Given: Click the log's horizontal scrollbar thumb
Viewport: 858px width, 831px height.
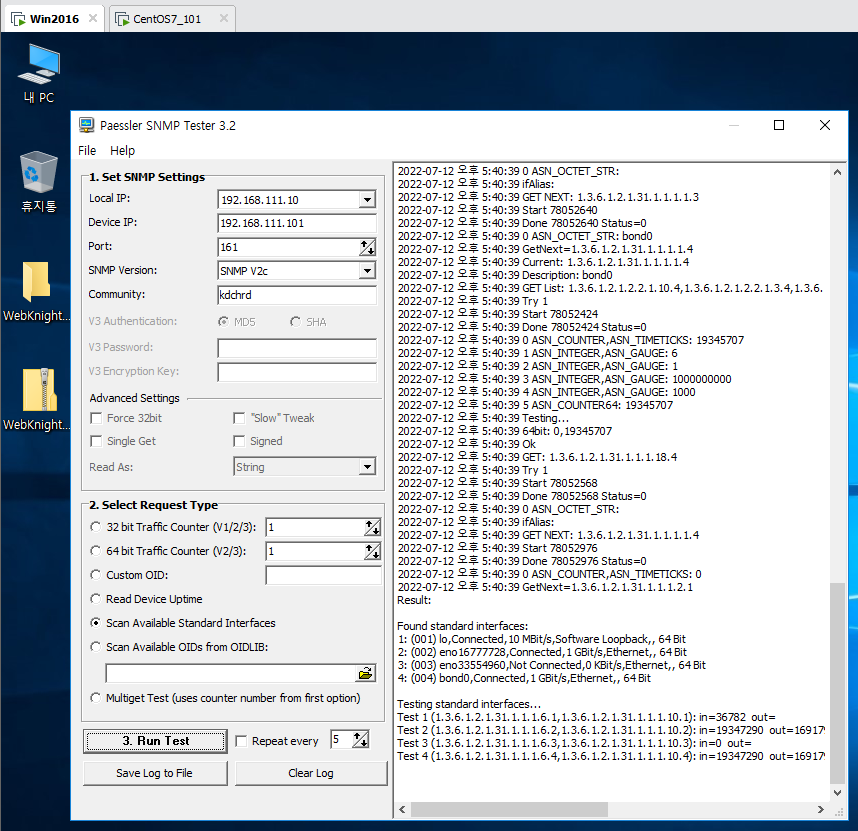Looking at the screenshot, I should point(509,809).
